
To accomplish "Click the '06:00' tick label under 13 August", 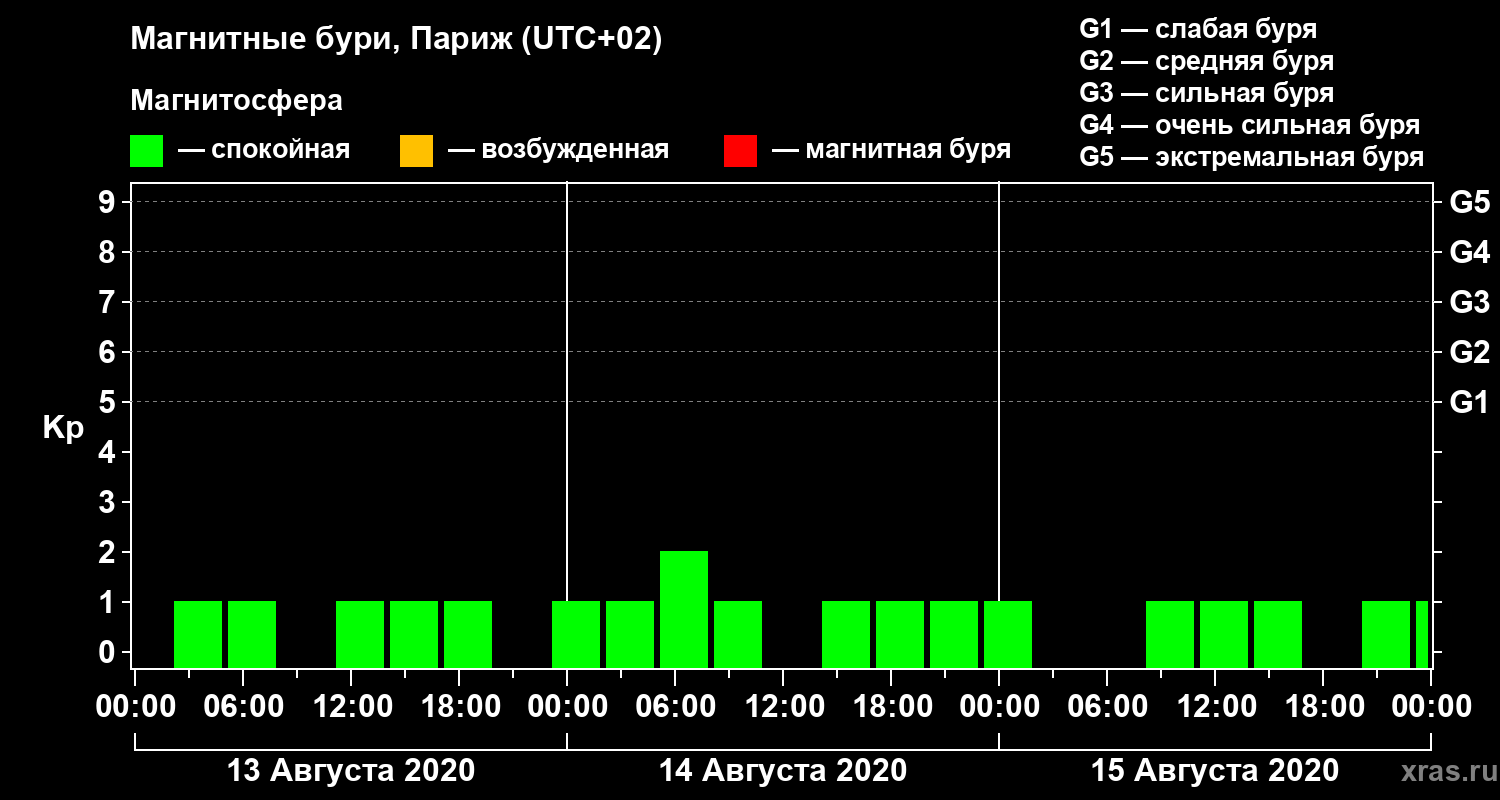I will pos(243,707).
